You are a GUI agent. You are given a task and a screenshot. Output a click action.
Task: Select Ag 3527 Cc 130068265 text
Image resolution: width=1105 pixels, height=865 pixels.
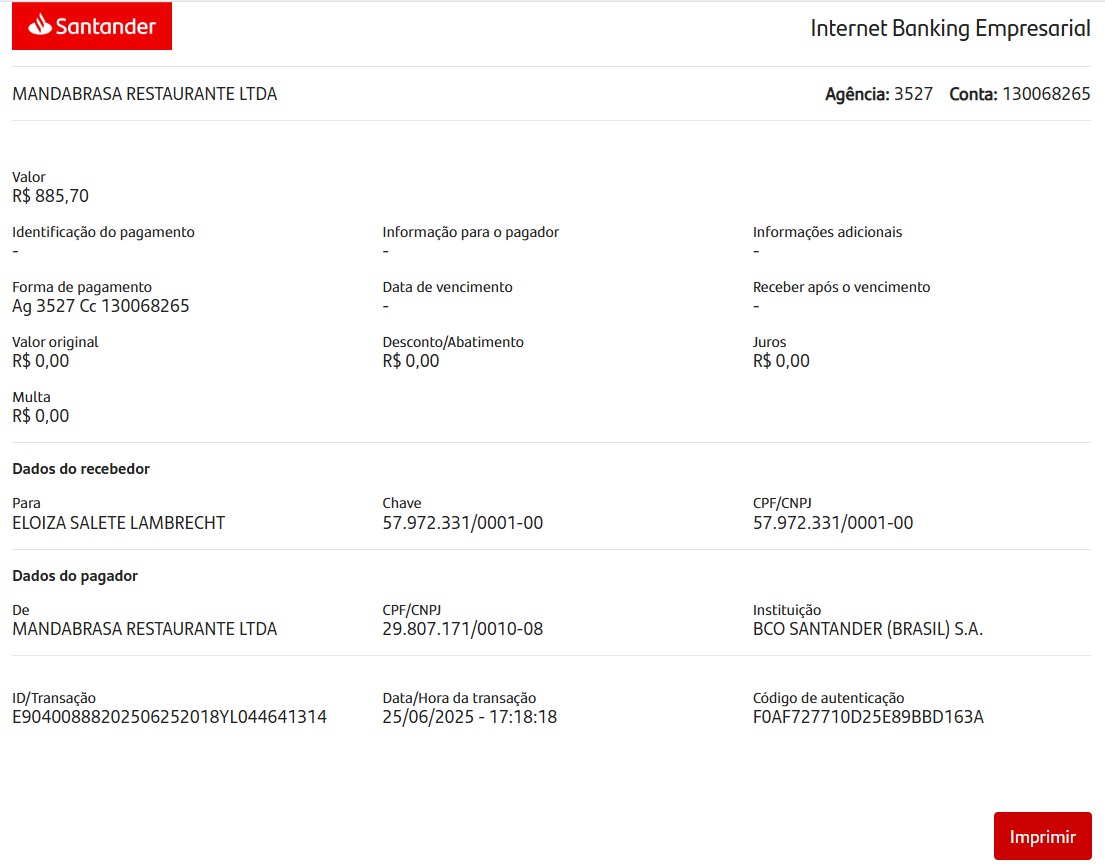coord(101,306)
